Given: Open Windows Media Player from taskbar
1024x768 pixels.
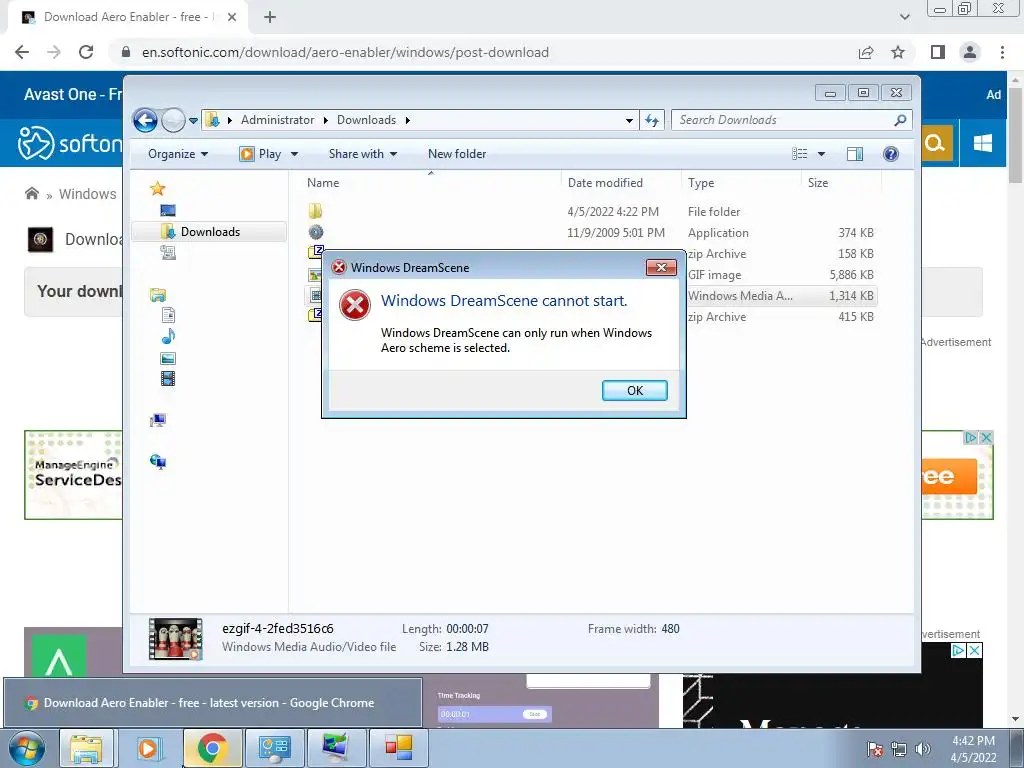Looking at the screenshot, I should pyautogui.click(x=148, y=748).
